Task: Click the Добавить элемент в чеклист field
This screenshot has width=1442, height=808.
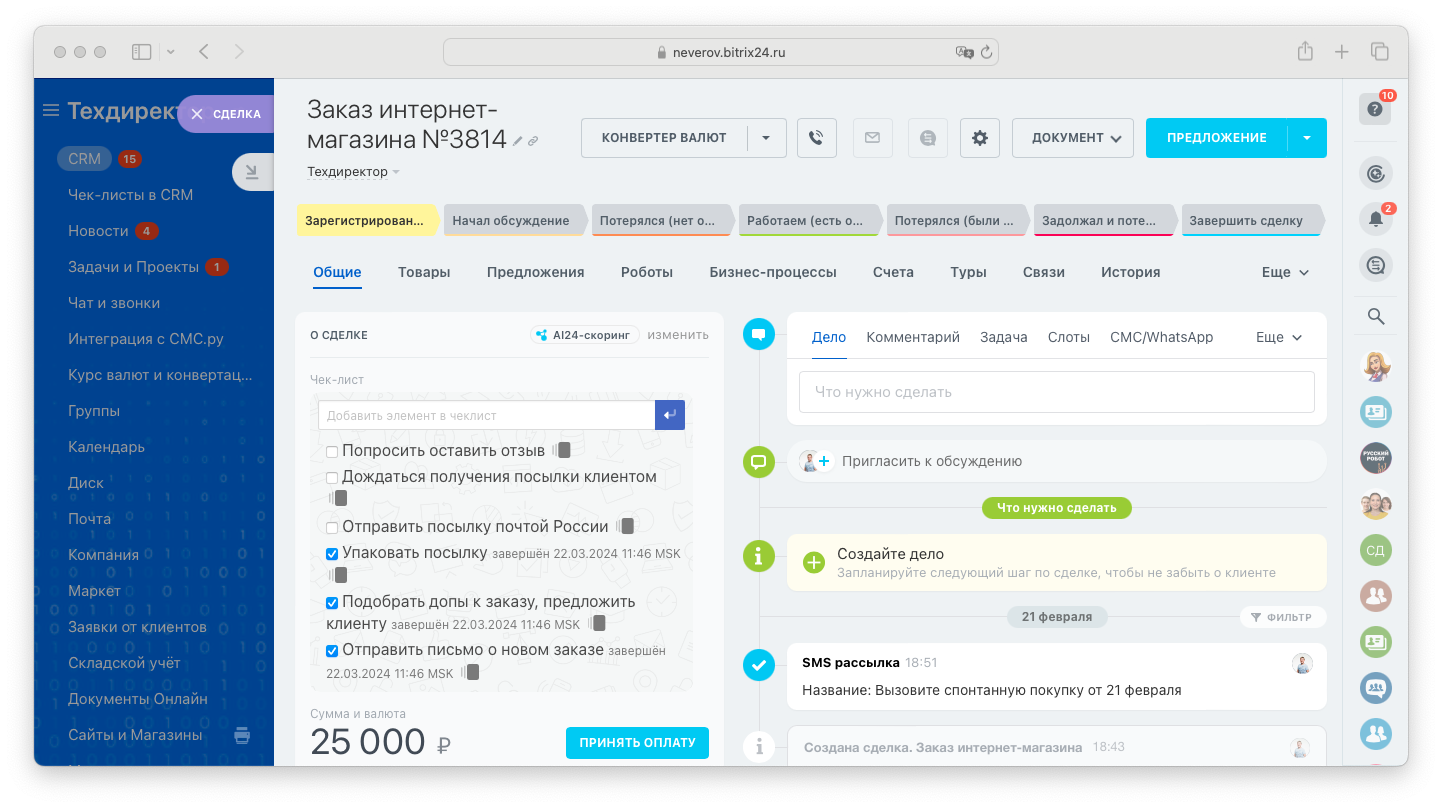Action: pyautogui.click(x=486, y=415)
